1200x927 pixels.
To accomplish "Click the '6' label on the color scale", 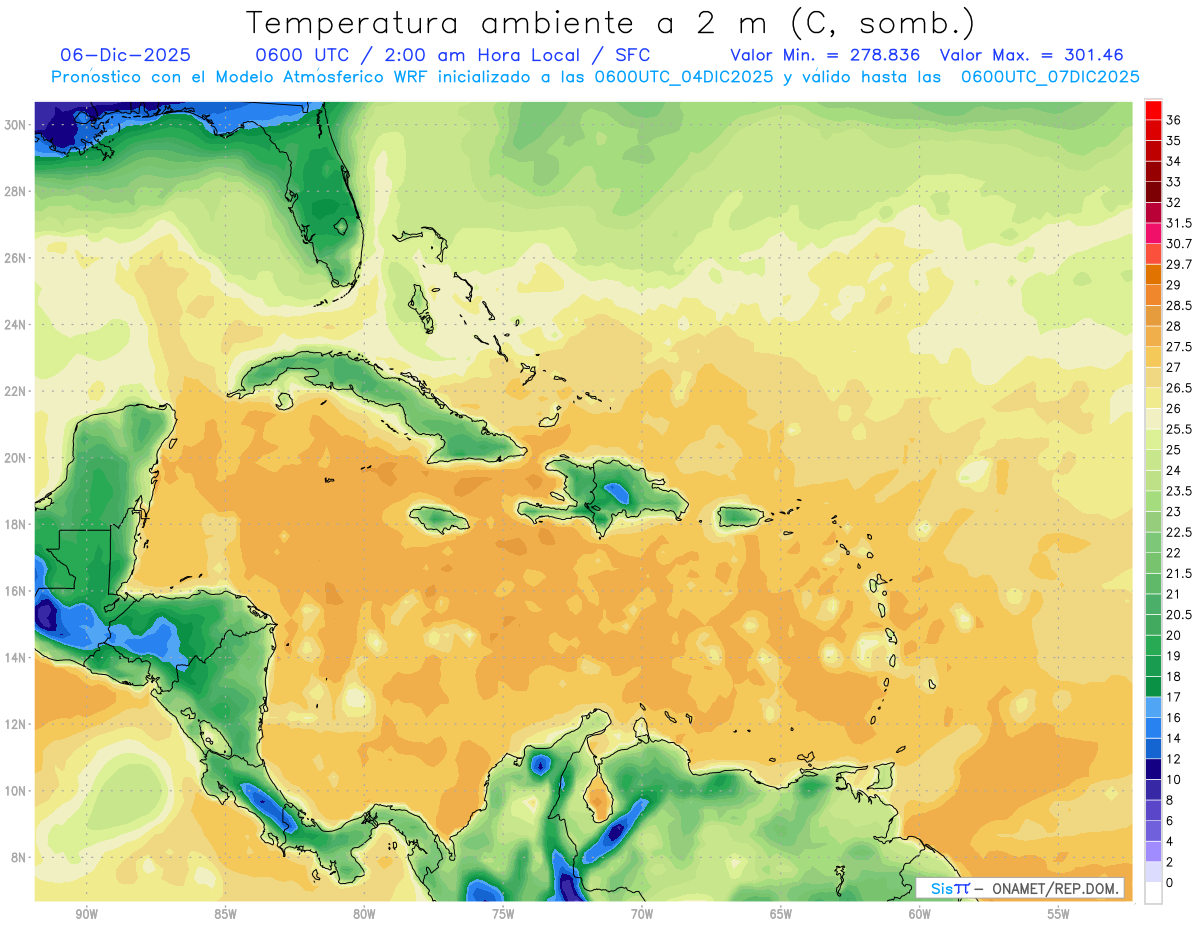I will [1170, 821].
